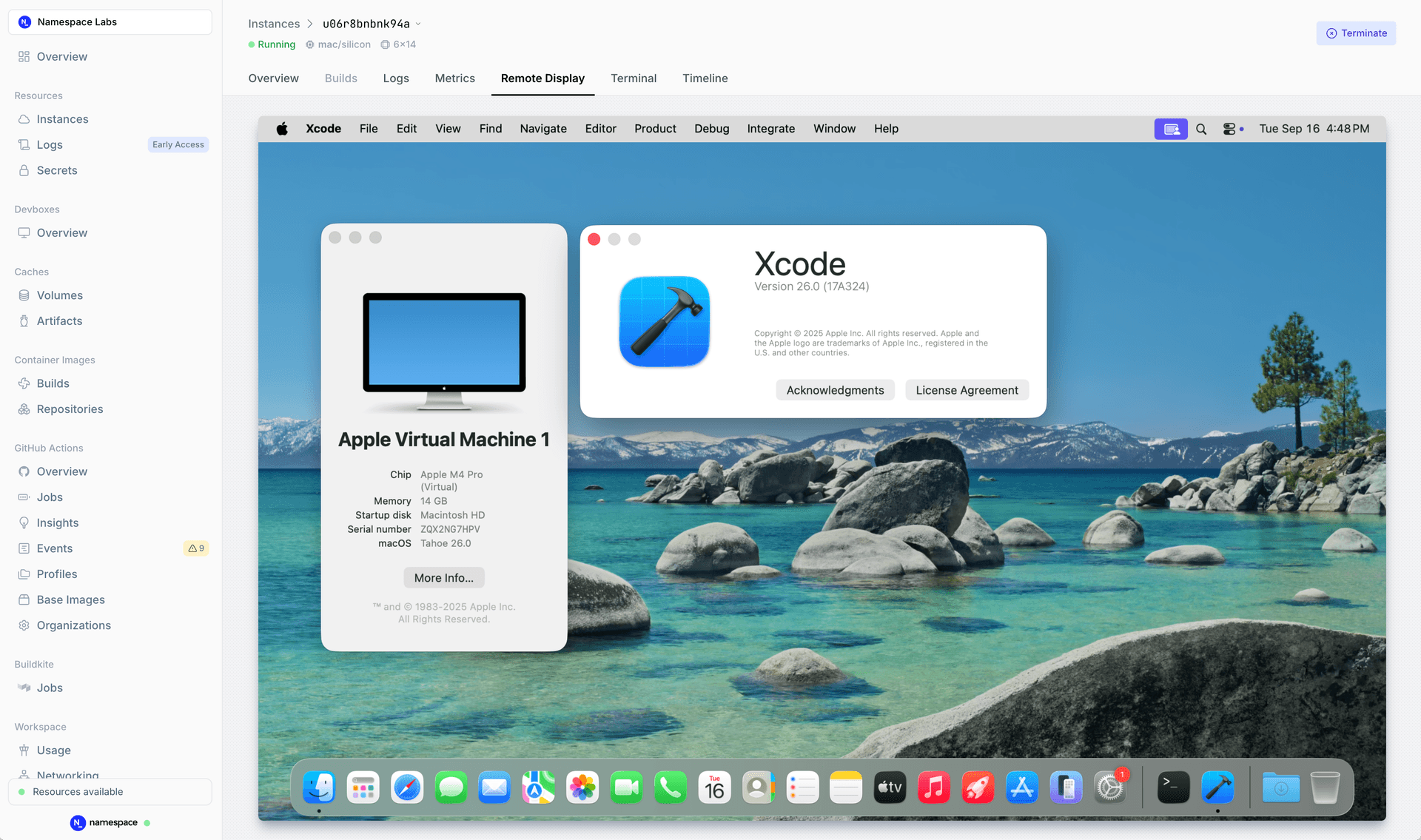Open Spotlight search in the menu bar
1421x840 pixels.
(1201, 128)
